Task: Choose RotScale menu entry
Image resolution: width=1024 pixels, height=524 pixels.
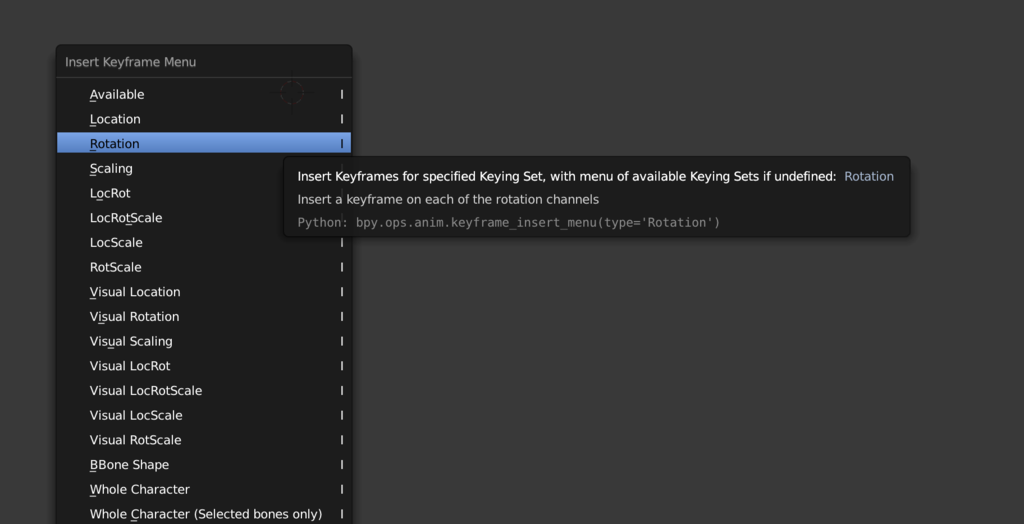Action: 204,267
